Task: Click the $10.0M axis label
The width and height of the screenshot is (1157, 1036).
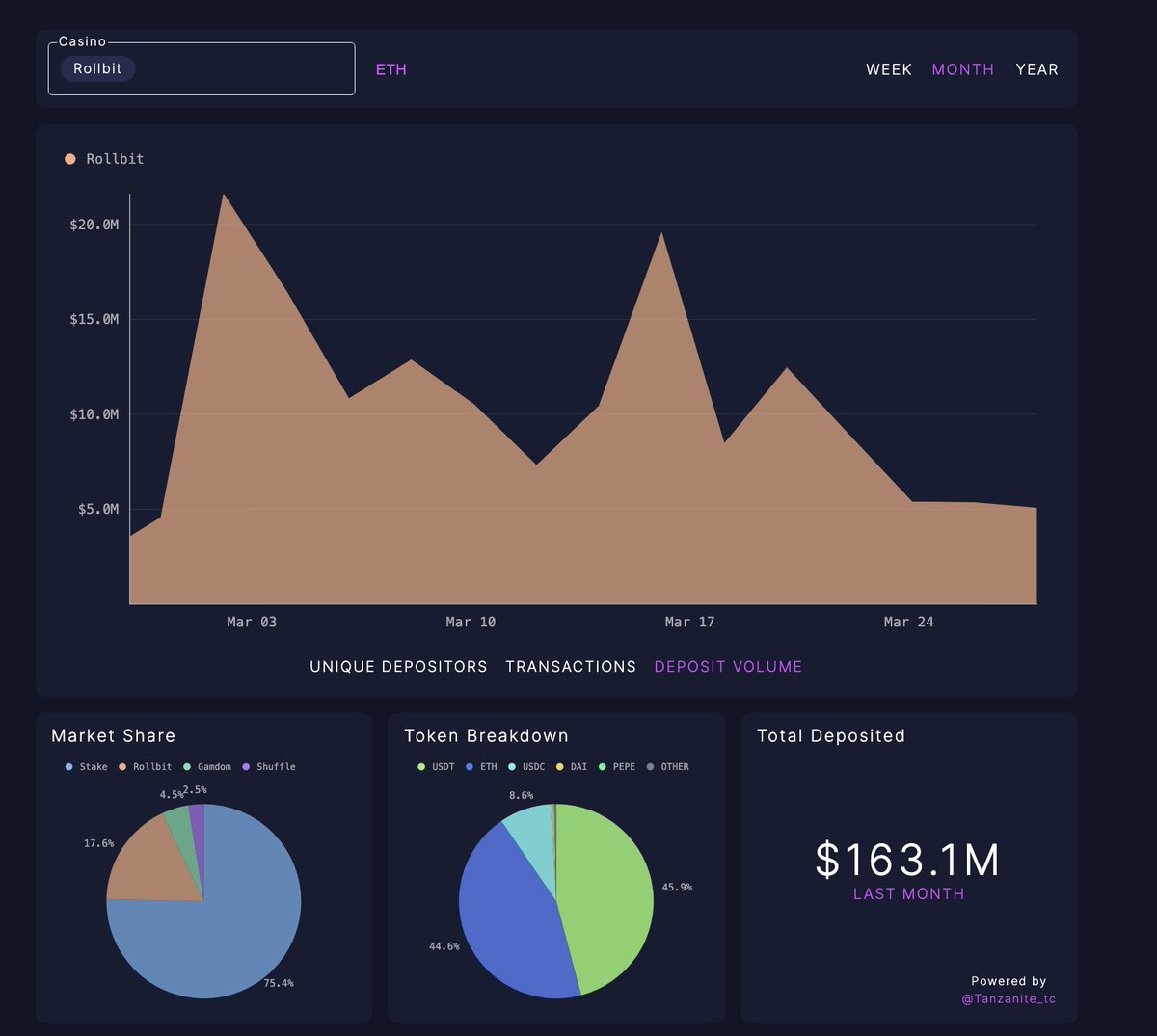Action: (x=94, y=414)
